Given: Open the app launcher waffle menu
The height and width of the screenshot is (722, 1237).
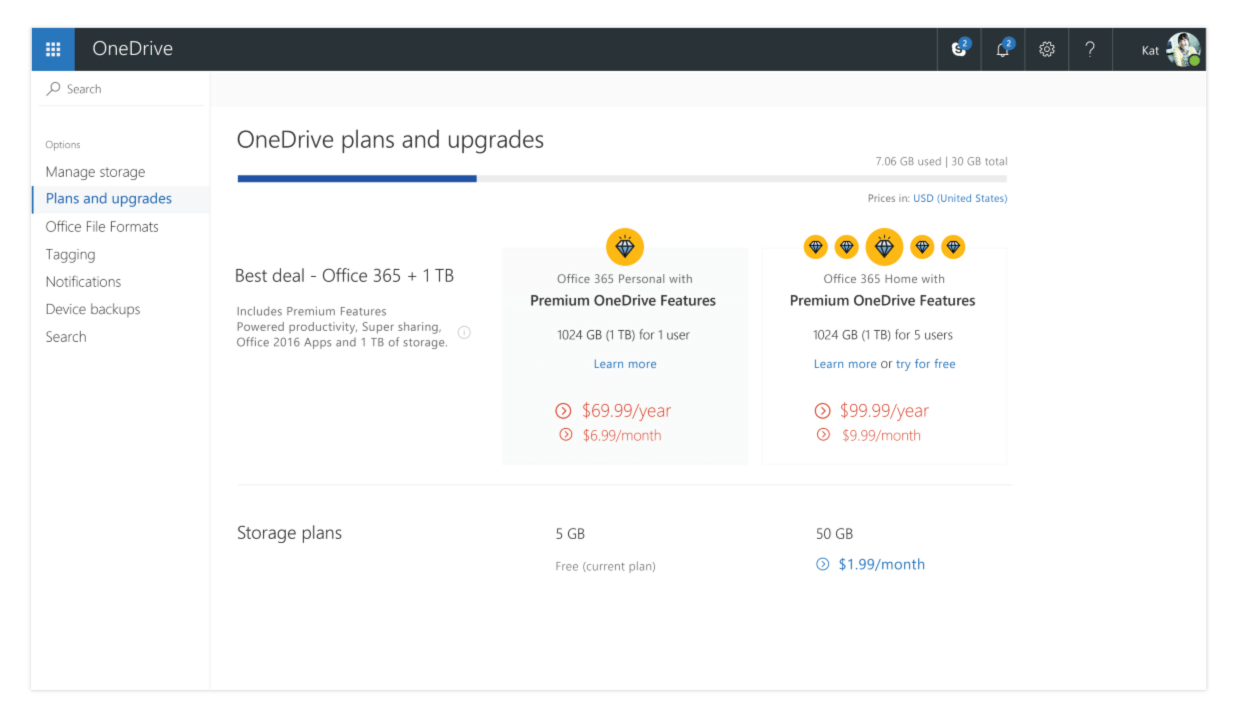Looking at the screenshot, I should tap(53, 49).
